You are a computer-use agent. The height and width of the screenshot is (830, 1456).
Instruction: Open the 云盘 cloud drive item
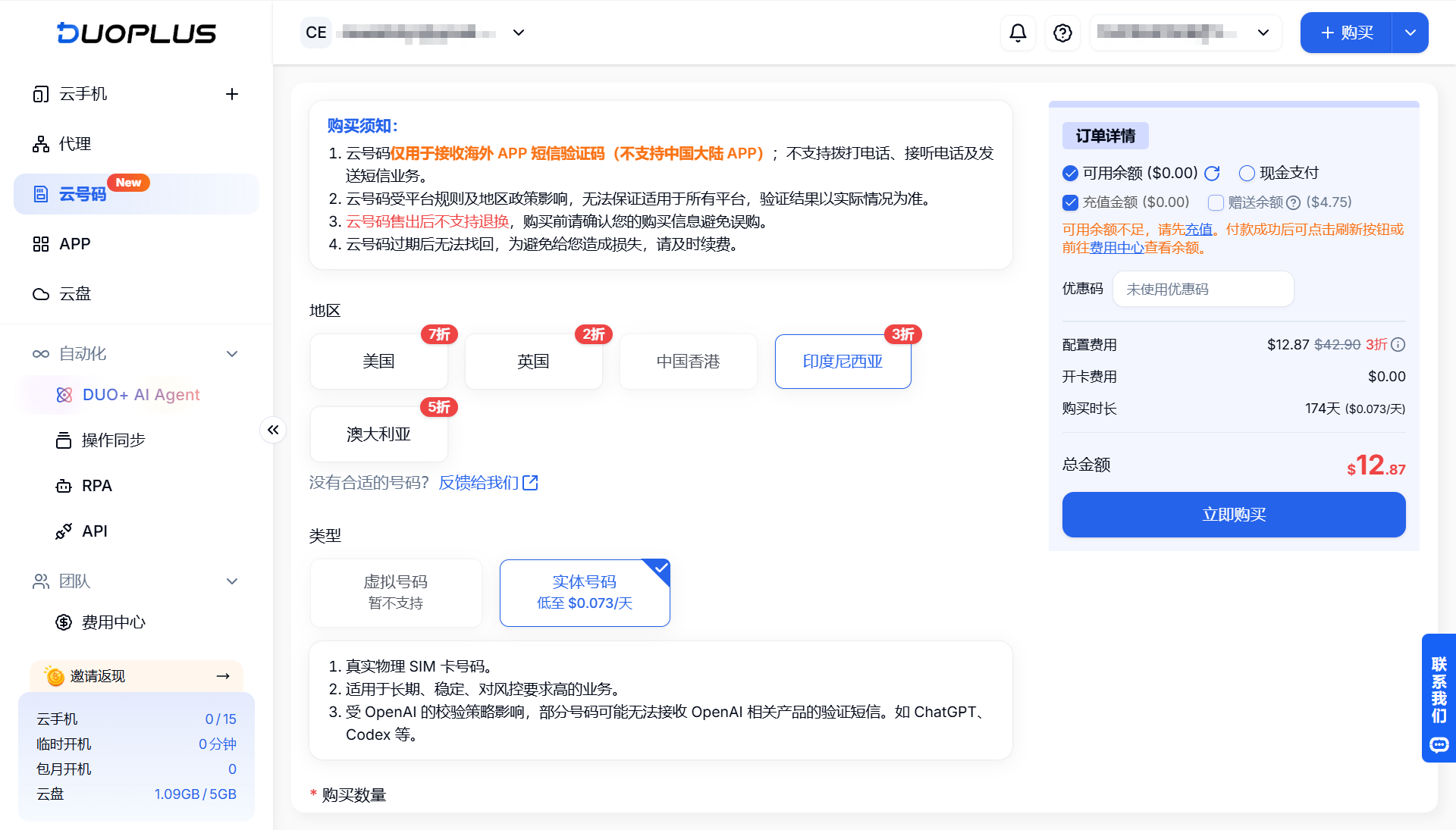(x=136, y=294)
